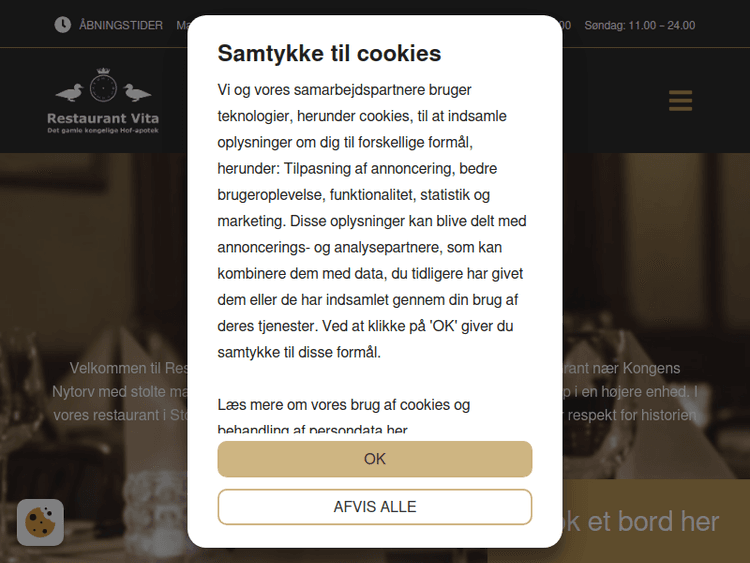
Task: Click the 'Samtykke til cookies' heading
Action: pos(329,53)
